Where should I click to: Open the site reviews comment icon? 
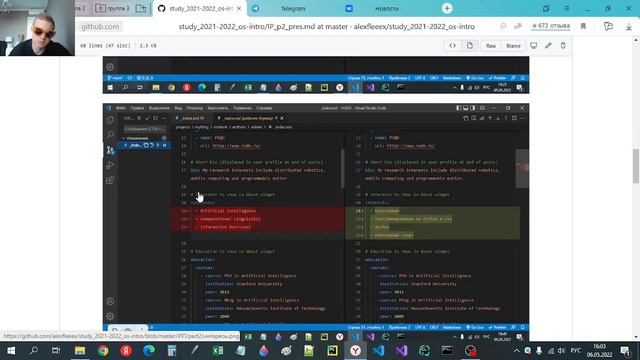503,26
